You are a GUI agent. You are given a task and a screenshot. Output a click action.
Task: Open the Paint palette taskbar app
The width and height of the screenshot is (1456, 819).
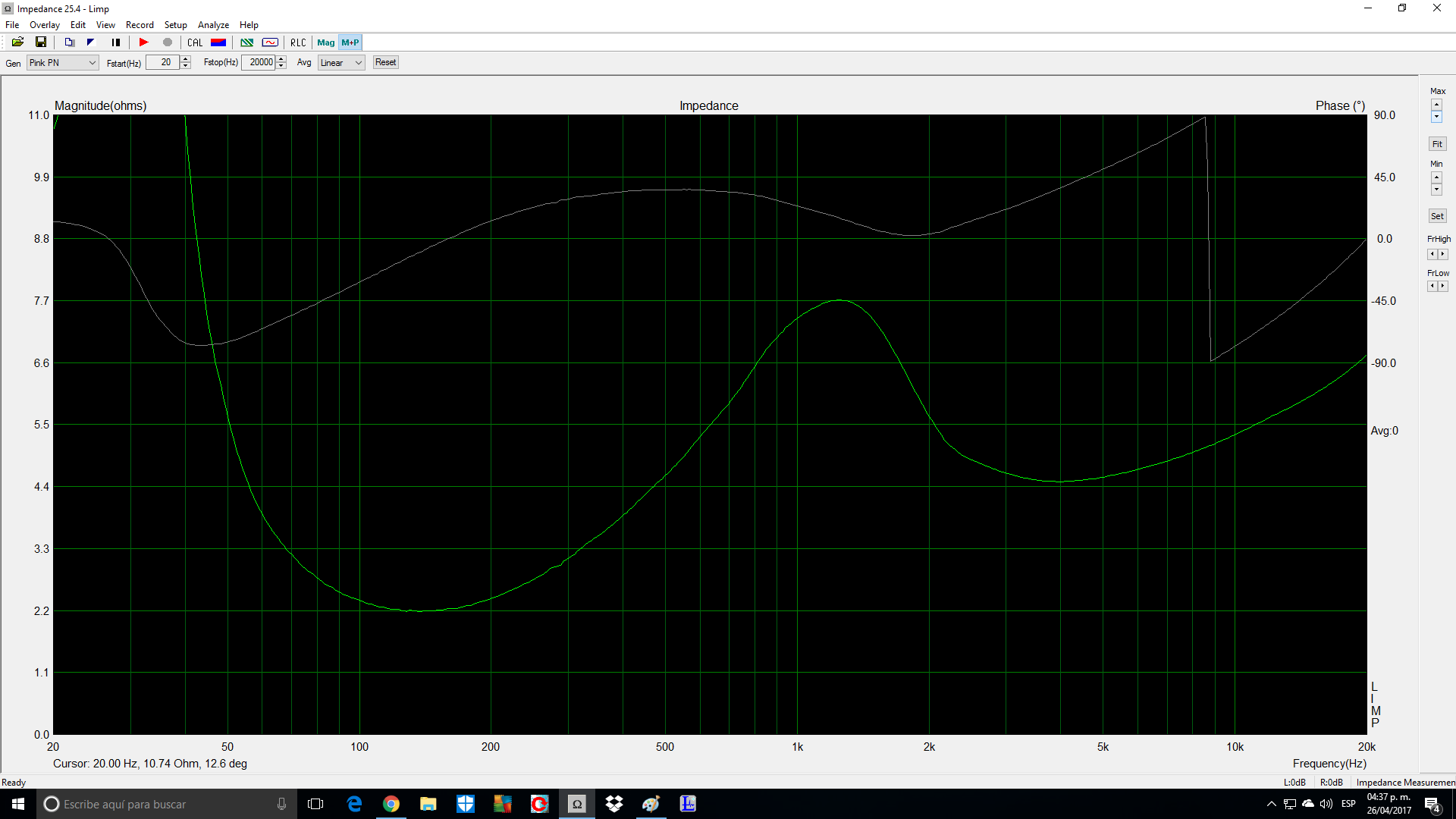click(651, 804)
